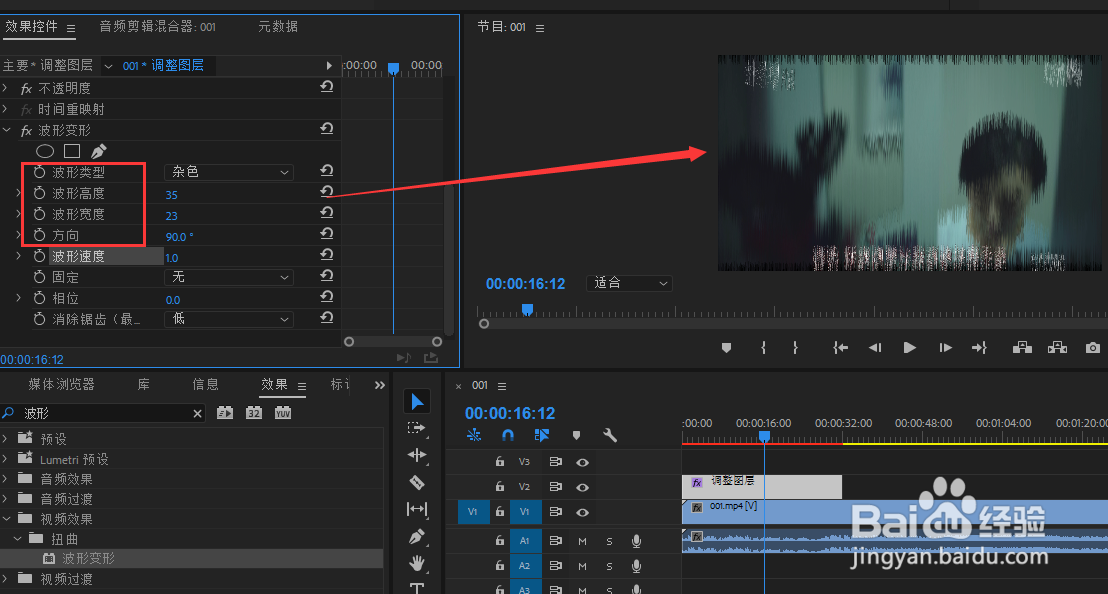Image resolution: width=1108 pixels, height=594 pixels.
Task: Select the Pen tool in tools panel
Action: (x=417, y=537)
